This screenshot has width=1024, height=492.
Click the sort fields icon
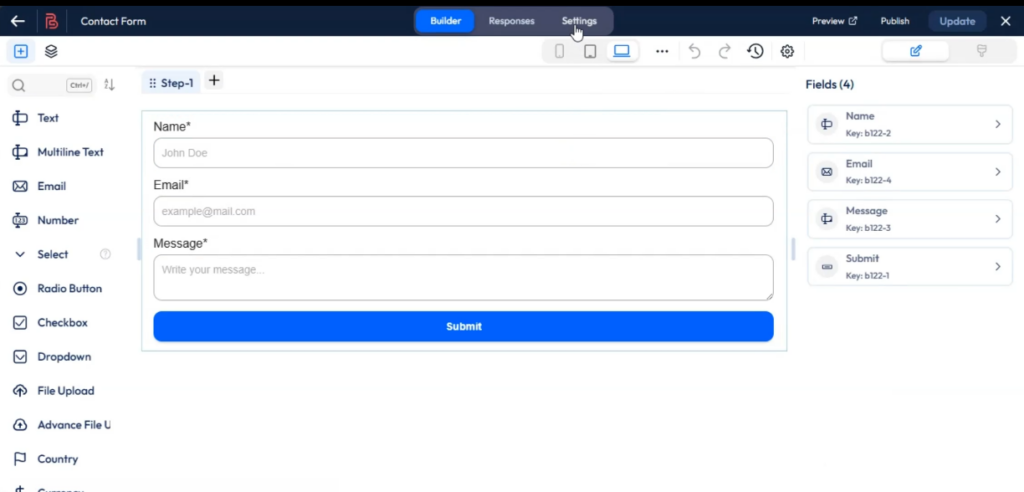pyautogui.click(x=109, y=85)
